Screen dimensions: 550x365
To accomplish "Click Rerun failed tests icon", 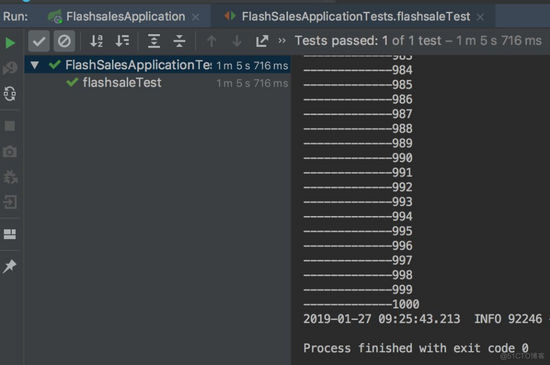I will pos(10,68).
